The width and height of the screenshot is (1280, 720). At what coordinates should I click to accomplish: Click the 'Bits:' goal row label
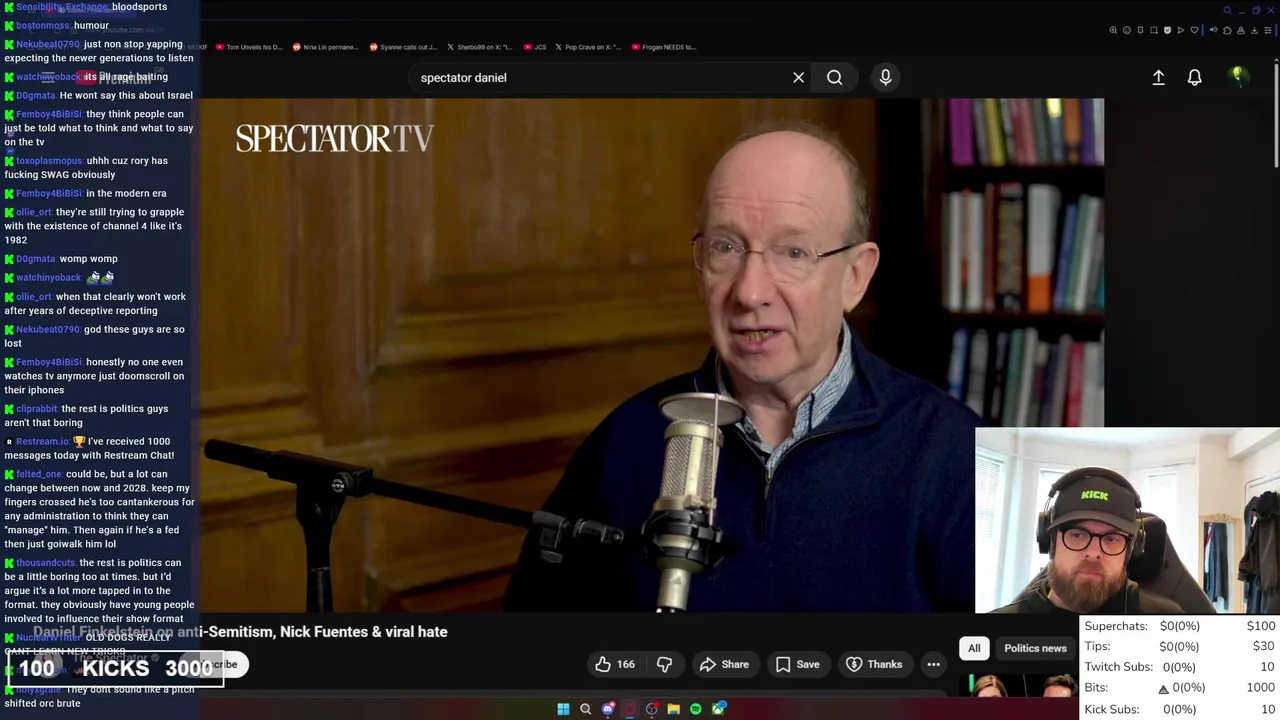[x=1097, y=688]
